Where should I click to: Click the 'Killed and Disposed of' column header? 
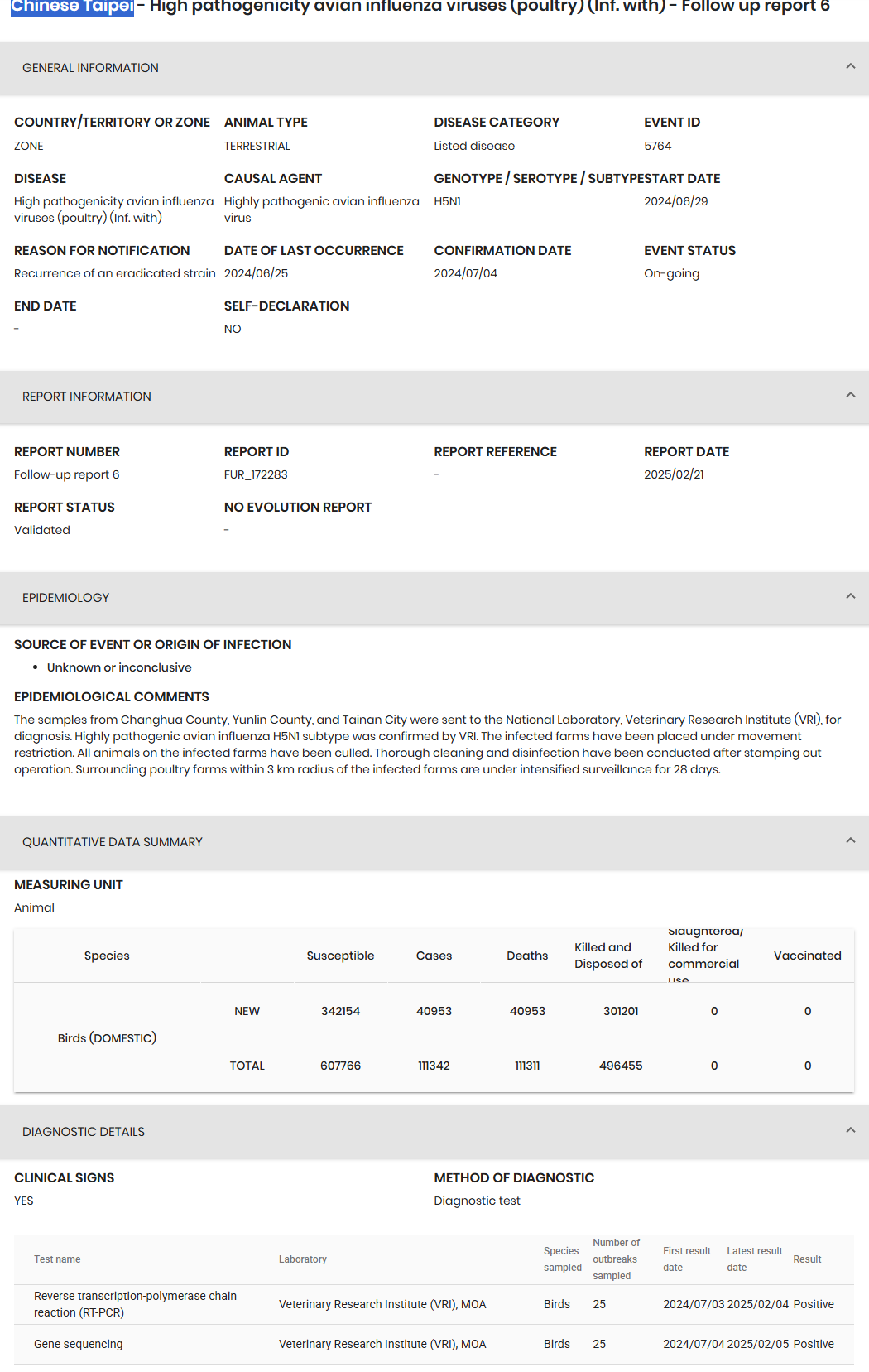pyautogui.click(x=608, y=956)
